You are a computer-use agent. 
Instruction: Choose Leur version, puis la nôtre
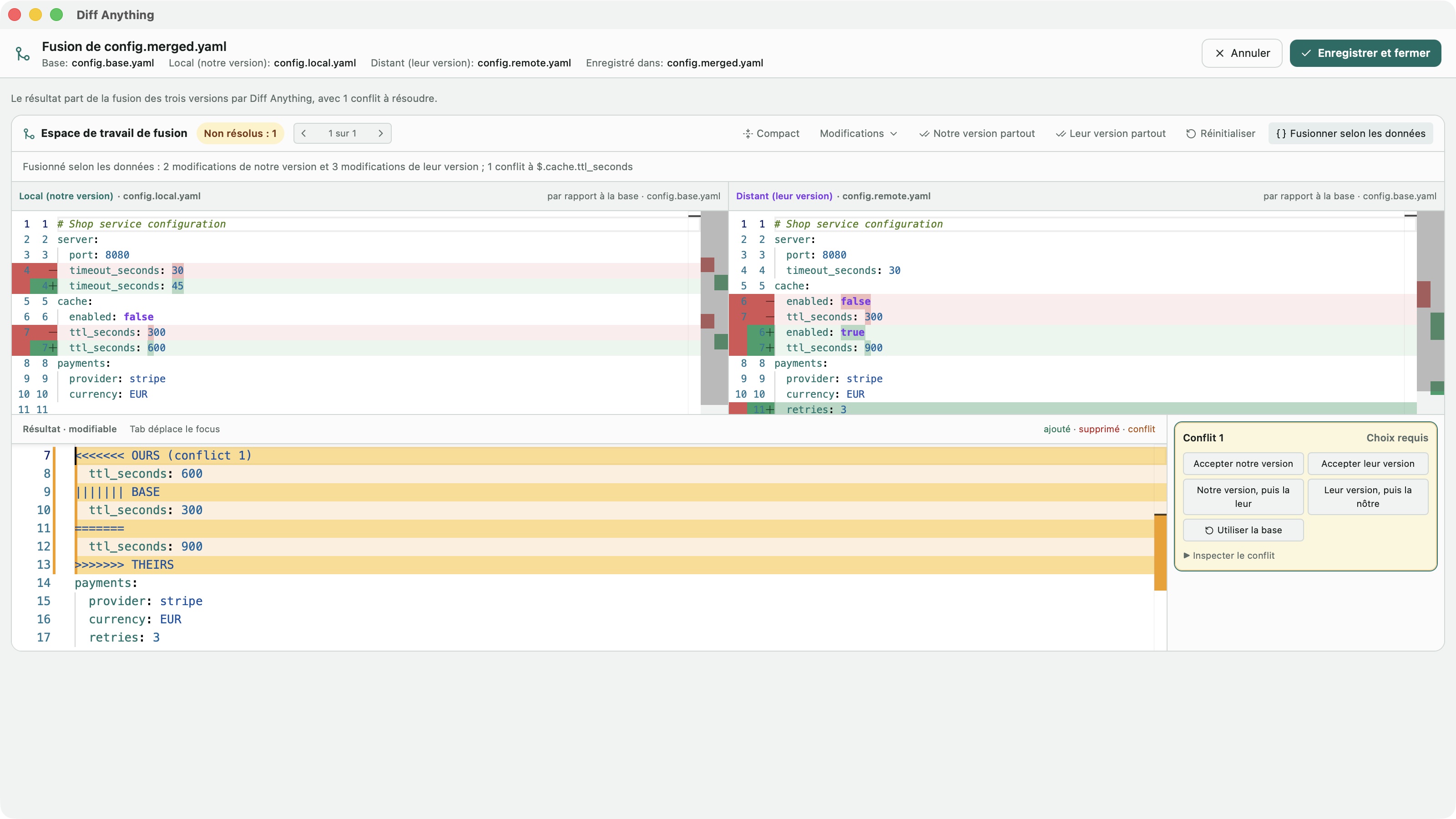click(x=1368, y=497)
